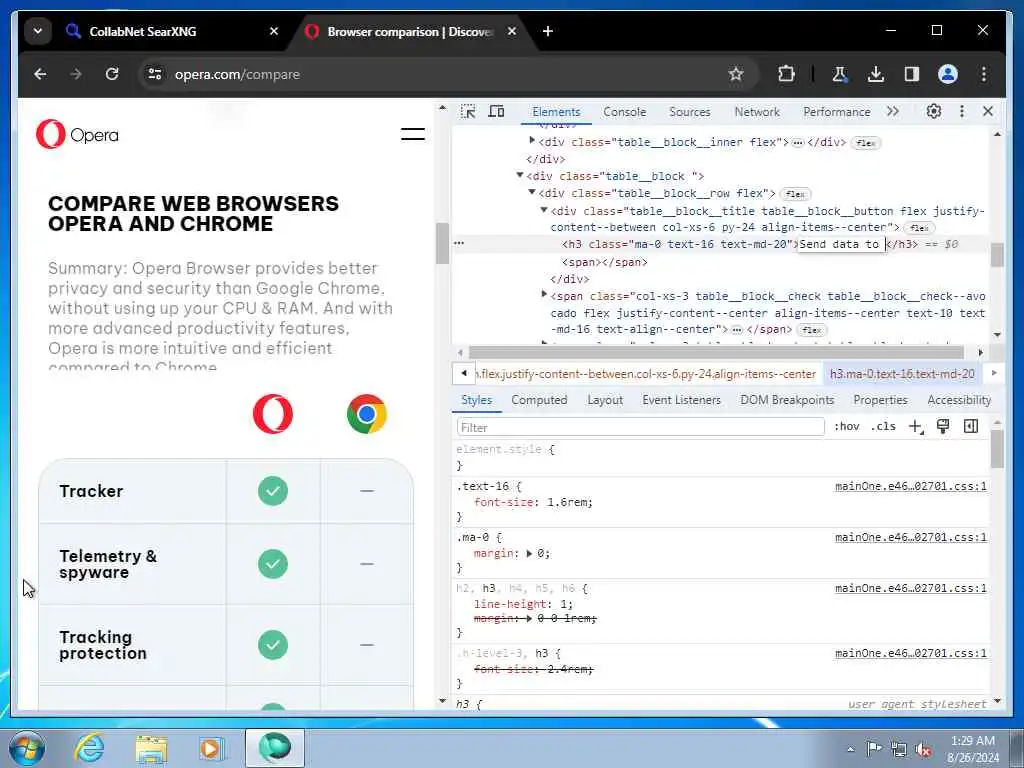Screen dimensions: 1024x768
Task: Switch to the Network tab
Action: click(757, 112)
